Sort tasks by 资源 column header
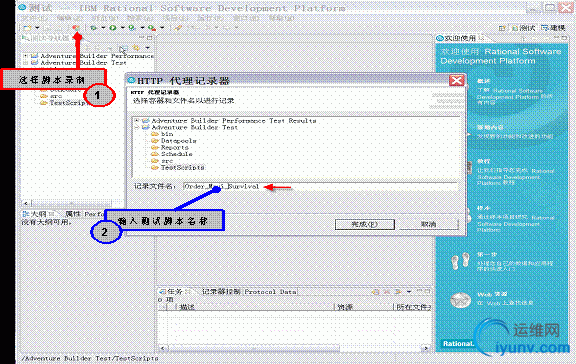Viewport: 576px width, 364px height. [x=365, y=307]
